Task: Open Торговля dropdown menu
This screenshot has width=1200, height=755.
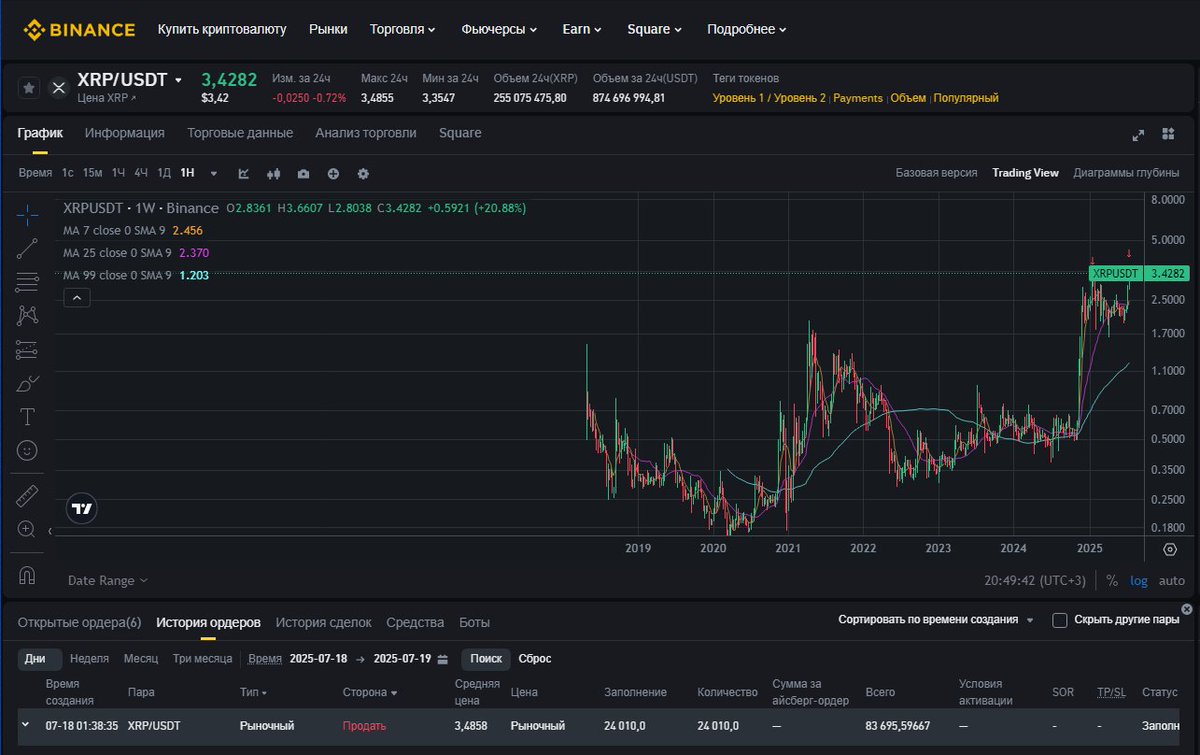Action: [402, 29]
